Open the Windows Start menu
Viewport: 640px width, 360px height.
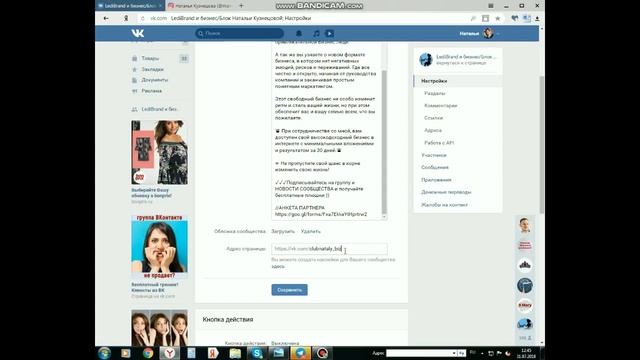point(104,353)
